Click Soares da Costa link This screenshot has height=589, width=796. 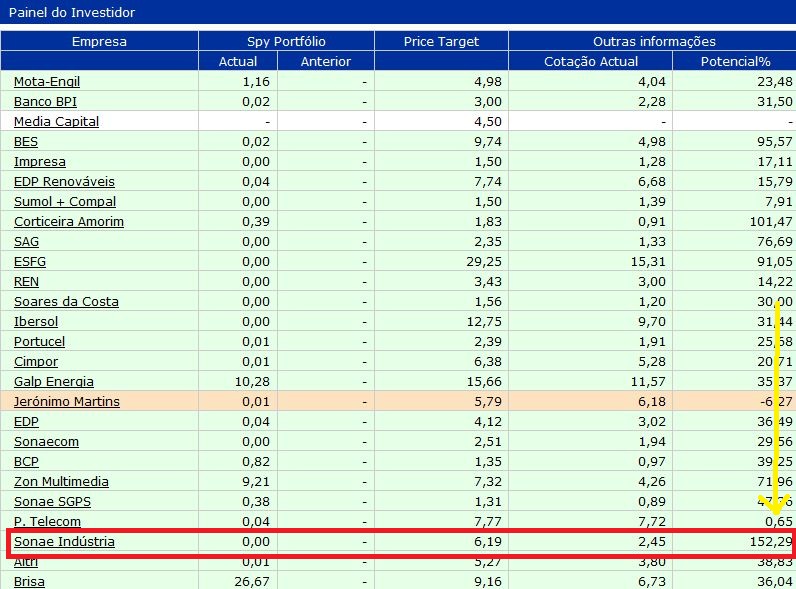pos(67,302)
